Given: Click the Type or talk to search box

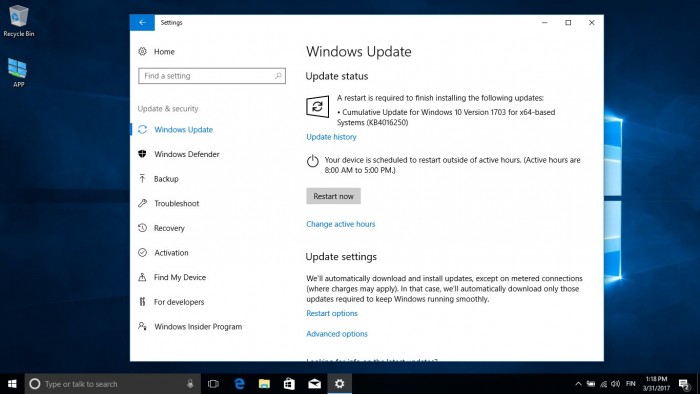Looking at the screenshot, I should click(x=112, y=384).
